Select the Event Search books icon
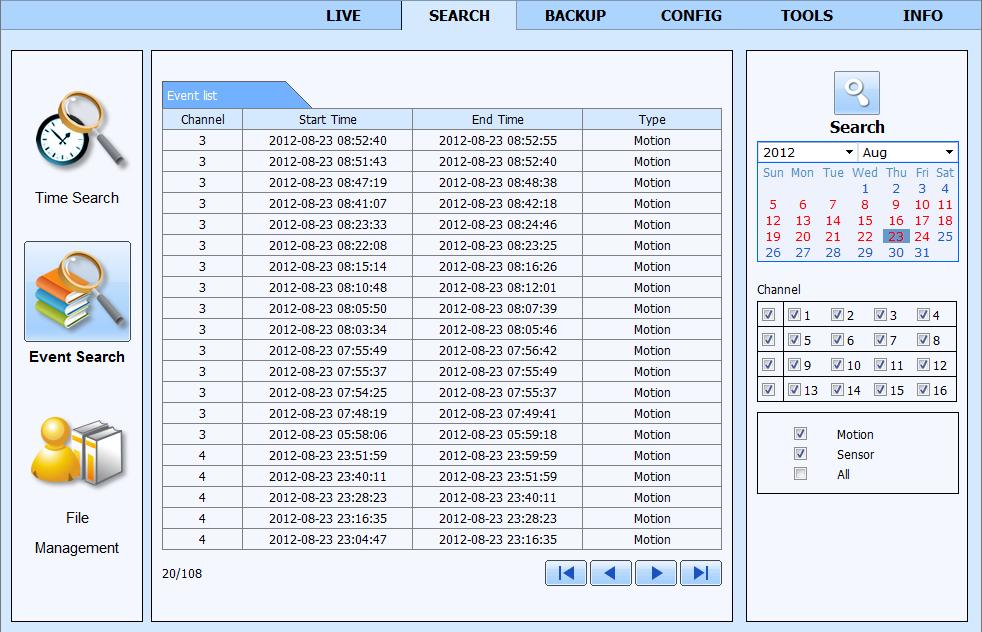 tap(78, 291)
